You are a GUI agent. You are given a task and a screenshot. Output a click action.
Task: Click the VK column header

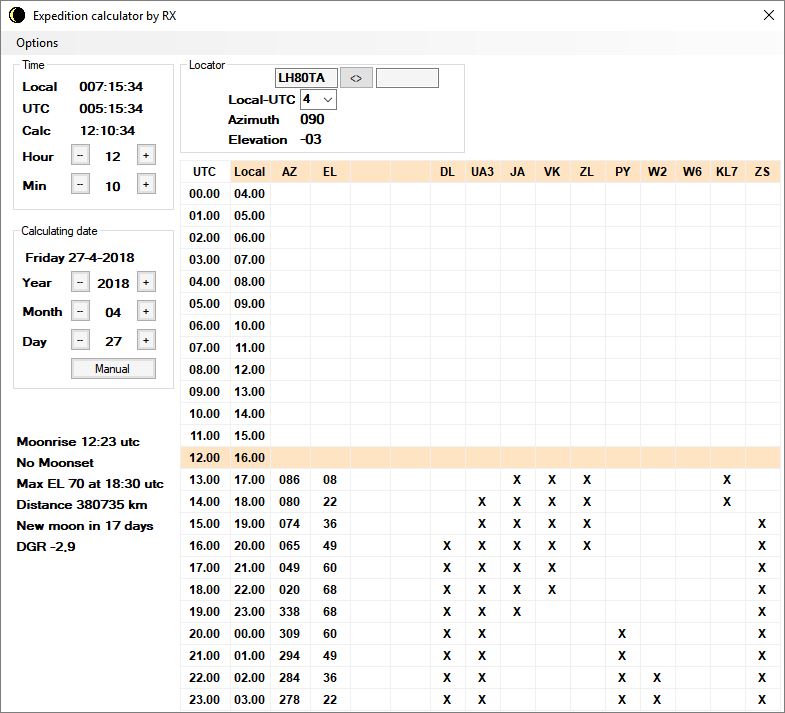(x=552, y=172)
